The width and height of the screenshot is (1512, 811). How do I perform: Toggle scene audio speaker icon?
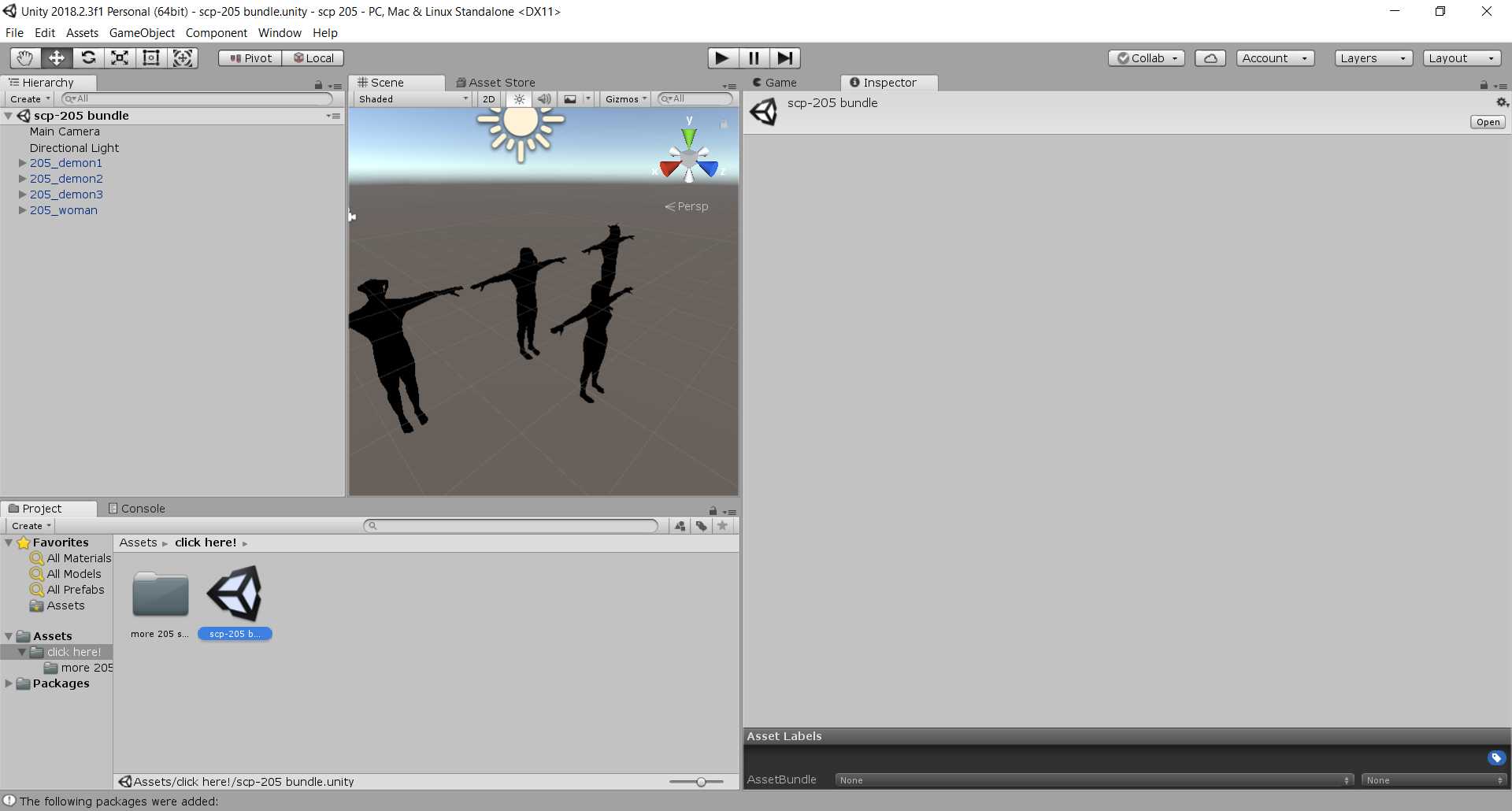tap(543, 99)
